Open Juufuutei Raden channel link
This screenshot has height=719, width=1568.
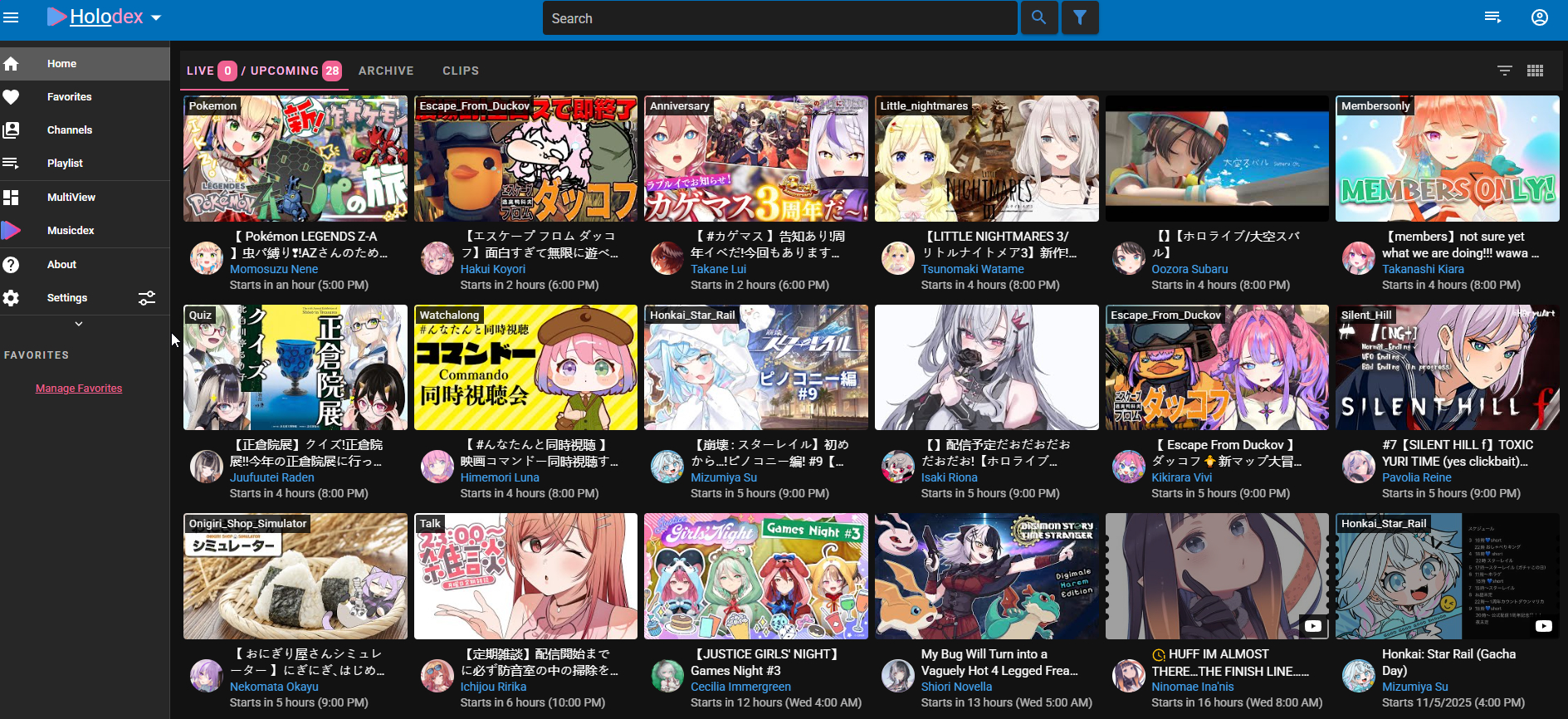point(272,477)
